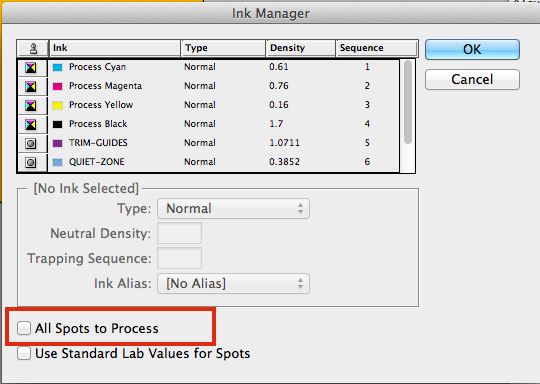540x384 pixels.
Task: Enable Use Standard Lab Values for Spots
Action: pyautogui.click(x=24, y=353)
